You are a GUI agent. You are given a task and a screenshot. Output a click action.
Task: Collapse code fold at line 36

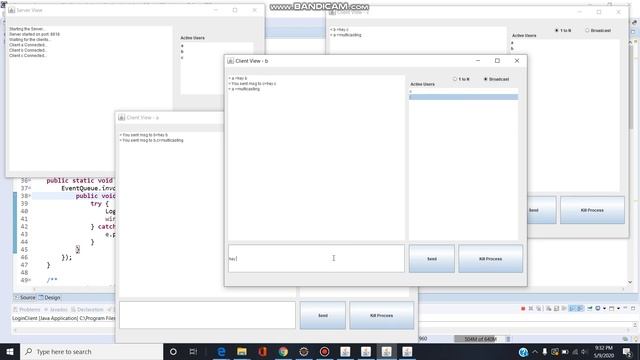point(29,181)
